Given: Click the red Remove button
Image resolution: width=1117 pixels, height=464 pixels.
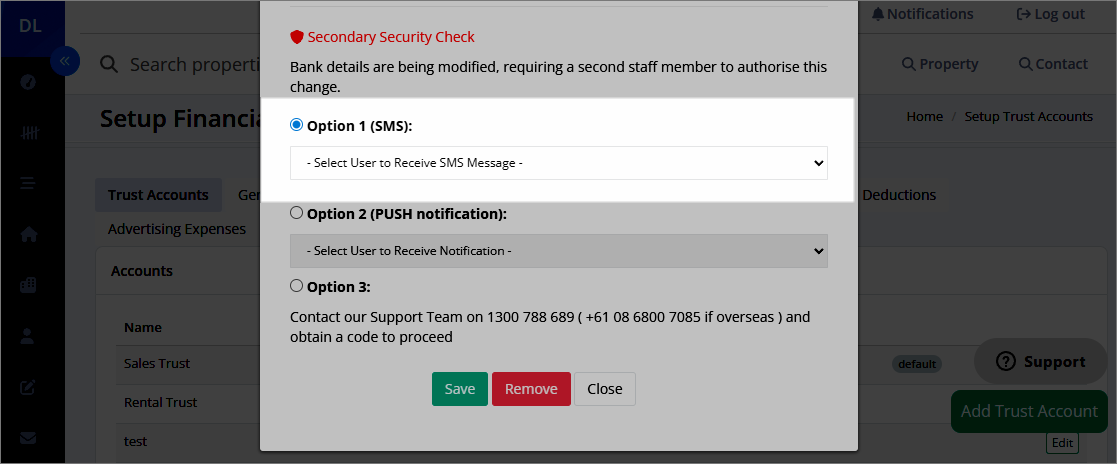Looking at the screenshot, I should [531, 389].
